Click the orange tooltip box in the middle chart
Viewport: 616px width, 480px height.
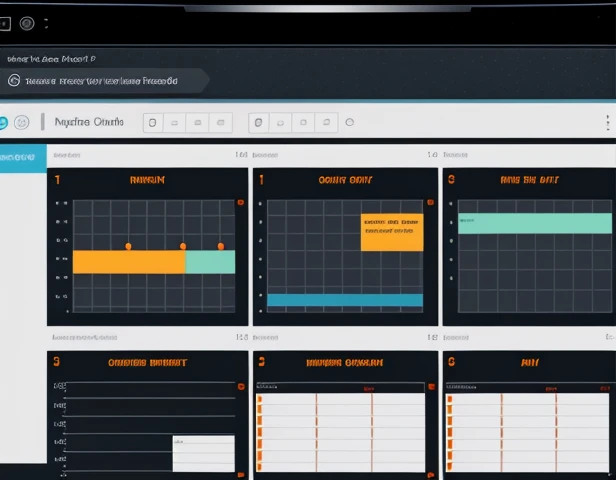click(x=392, y=231)
